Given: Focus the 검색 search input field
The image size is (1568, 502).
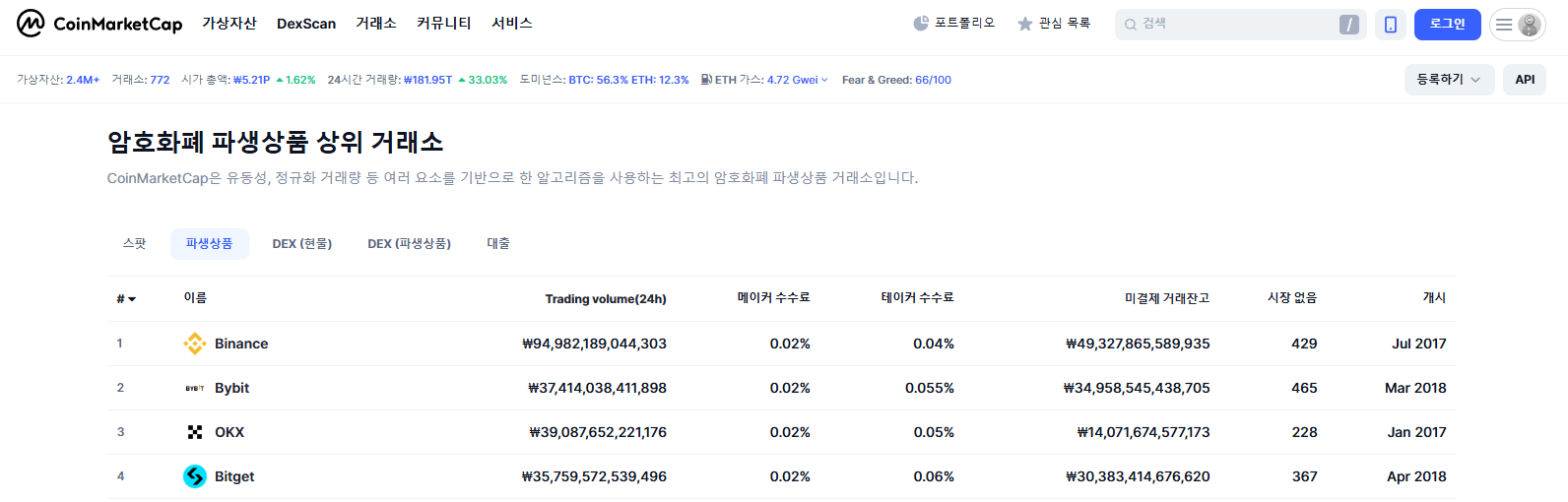Looking at the screenshot, I should click(x=1239, y=25).
